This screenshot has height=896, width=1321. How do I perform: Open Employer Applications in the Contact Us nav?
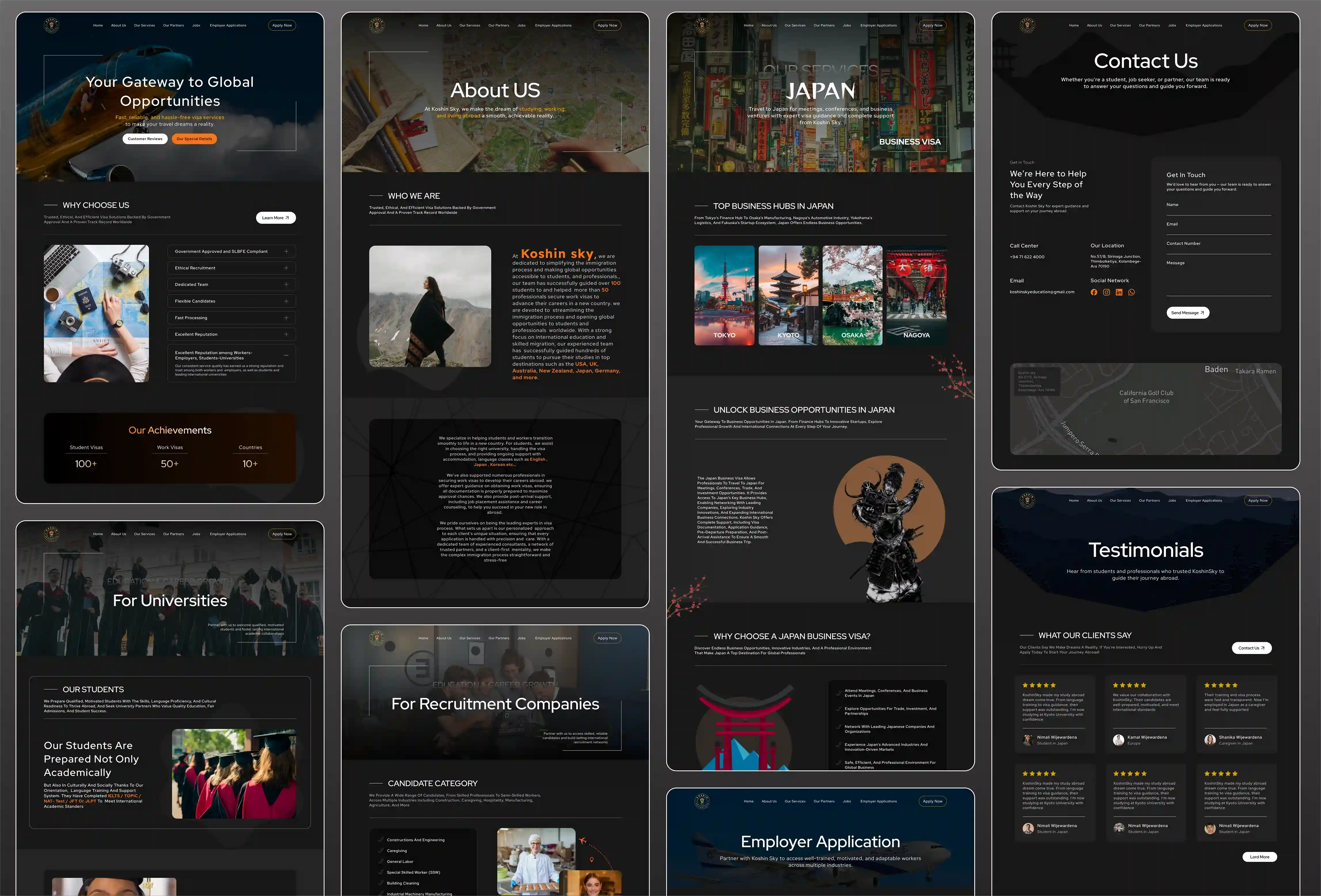pos(1203,26)
